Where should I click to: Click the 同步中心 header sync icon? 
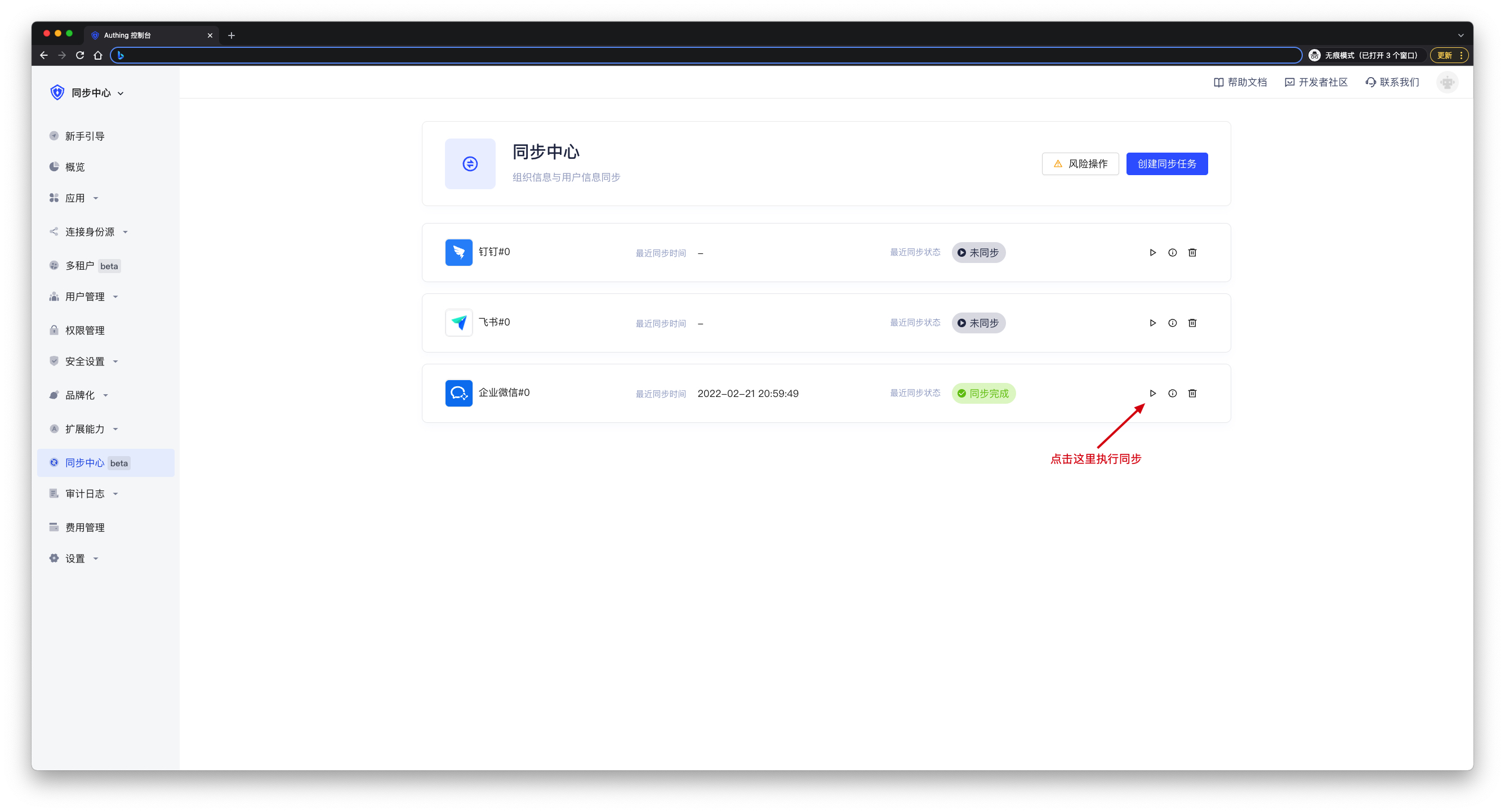pyautogui.click(x=470, y=163)
